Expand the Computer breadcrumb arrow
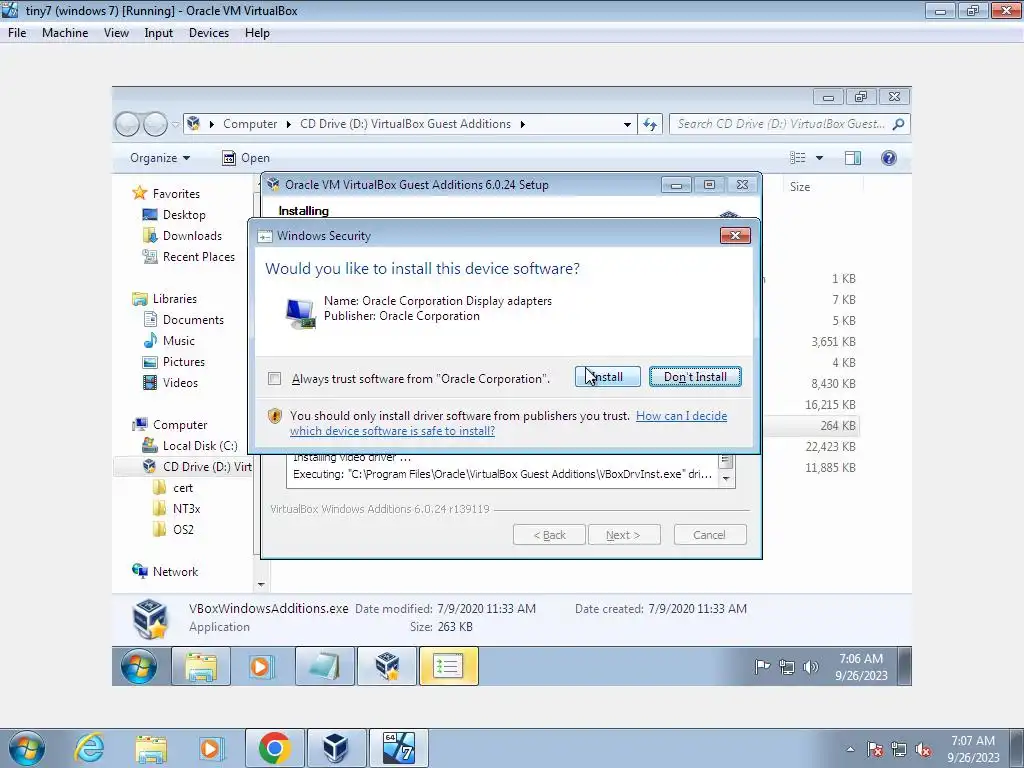Screen dimensions: 1024x768 tap(289, 124)
